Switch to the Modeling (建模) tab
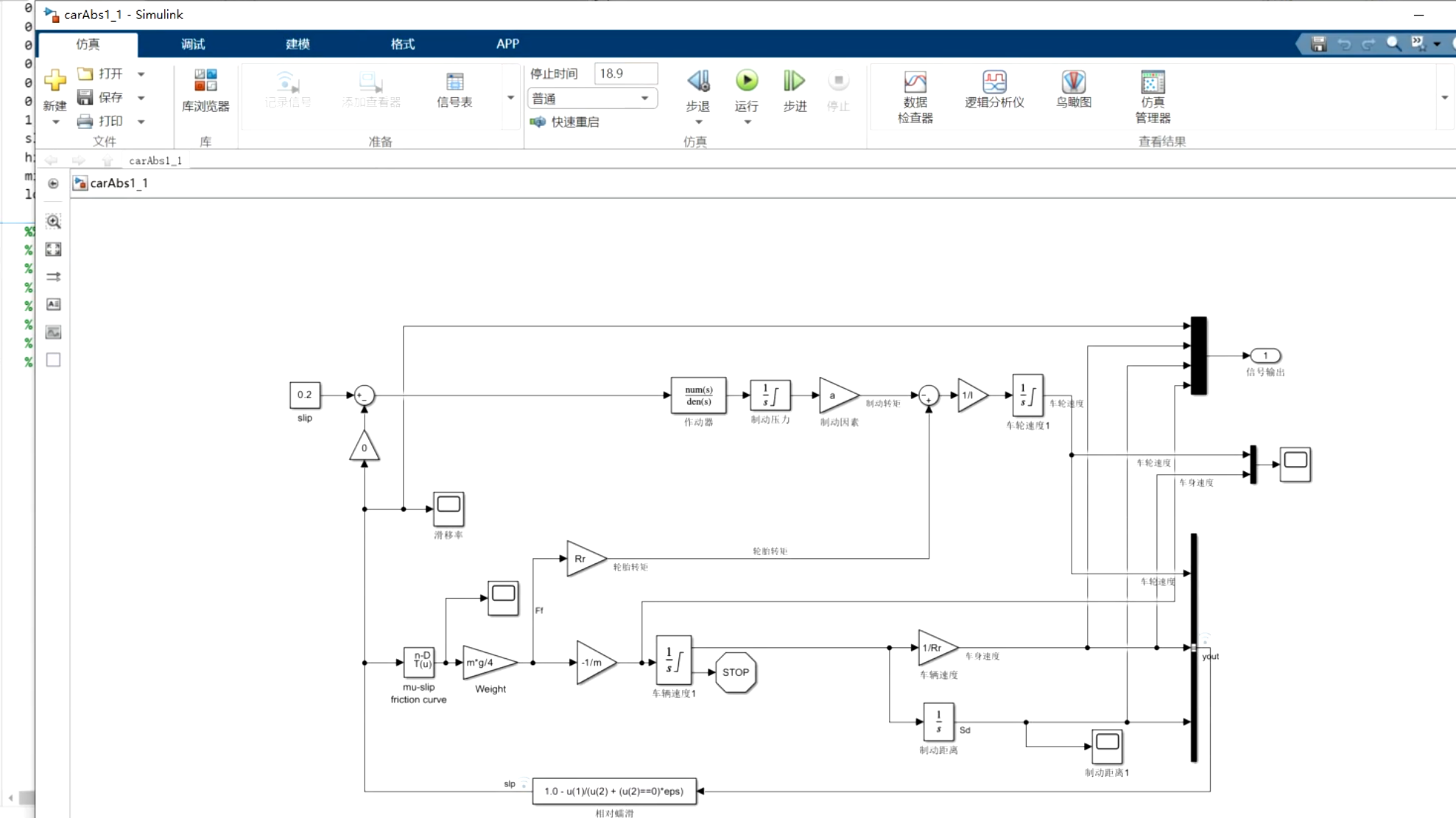The image size is (1456, 818). 298,44
